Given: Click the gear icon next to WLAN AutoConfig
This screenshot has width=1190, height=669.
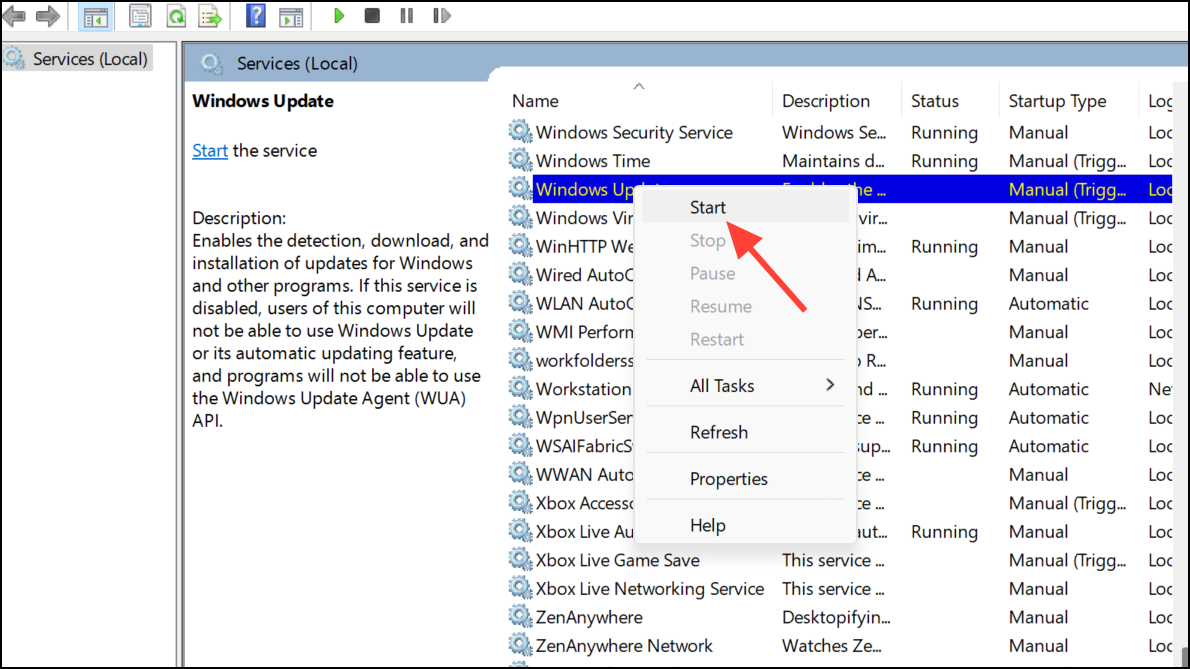Looking at the screenshot, I should pyautogui.click(x=520, y=303).
